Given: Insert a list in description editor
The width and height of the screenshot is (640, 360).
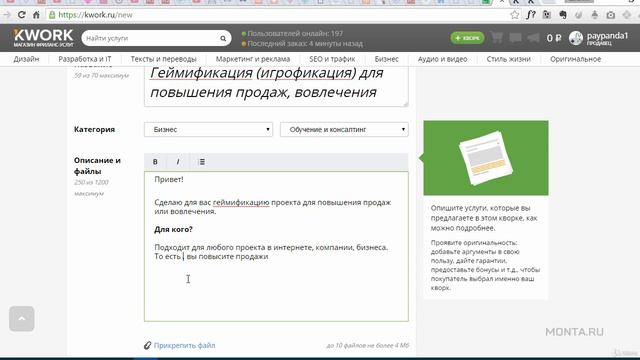Looking at the screenshot, I should click(x=202, y=162).
